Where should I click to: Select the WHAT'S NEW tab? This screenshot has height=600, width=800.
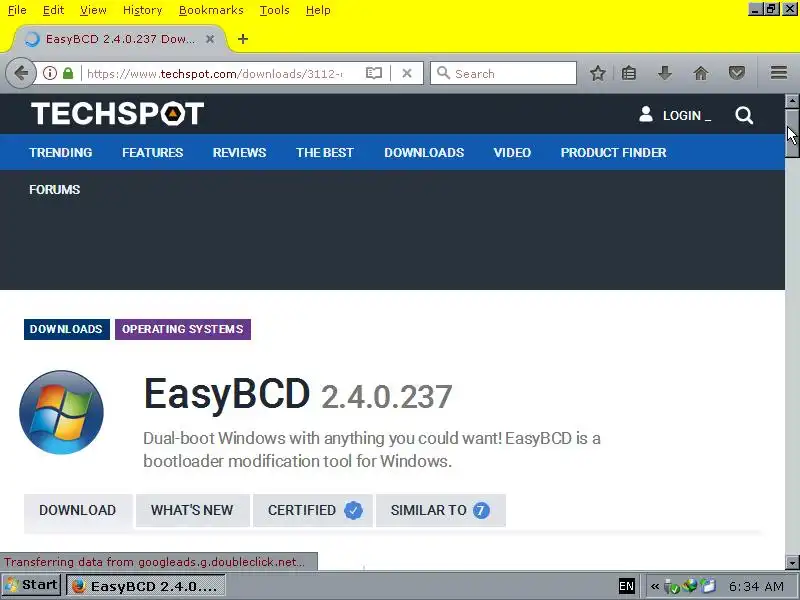click(x=192, y=510)
